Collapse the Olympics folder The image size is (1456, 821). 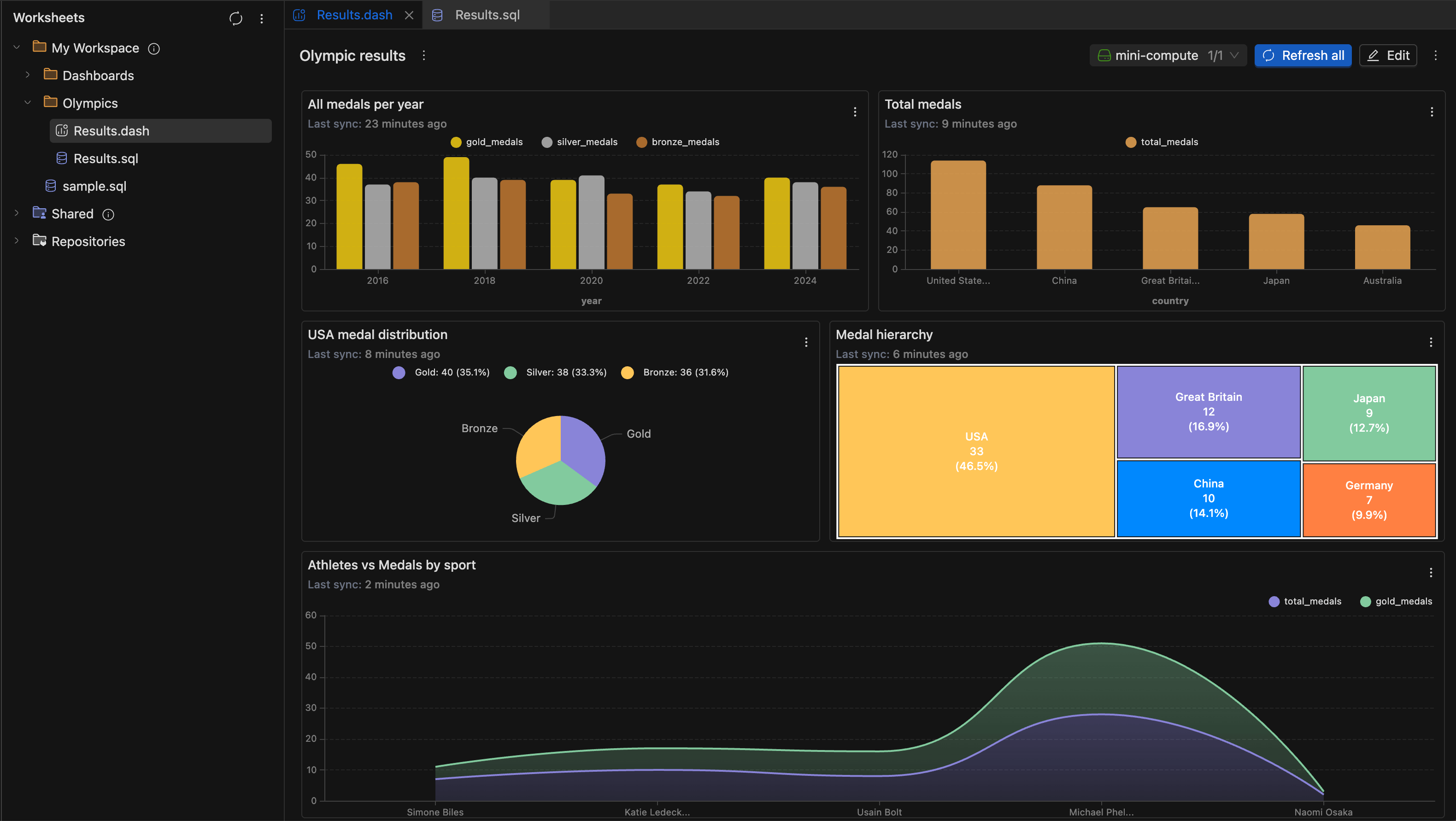tap(27, 102)
